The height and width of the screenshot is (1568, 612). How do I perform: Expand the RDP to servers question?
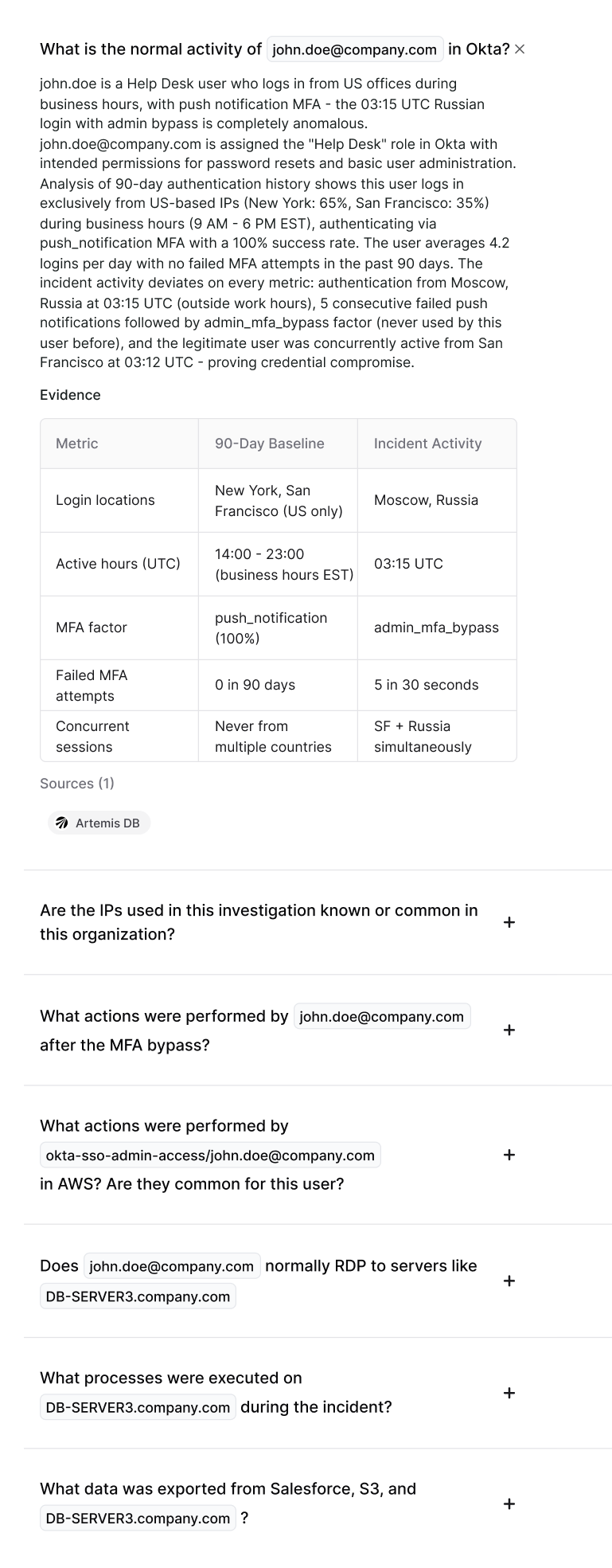tap(509, 1281)
